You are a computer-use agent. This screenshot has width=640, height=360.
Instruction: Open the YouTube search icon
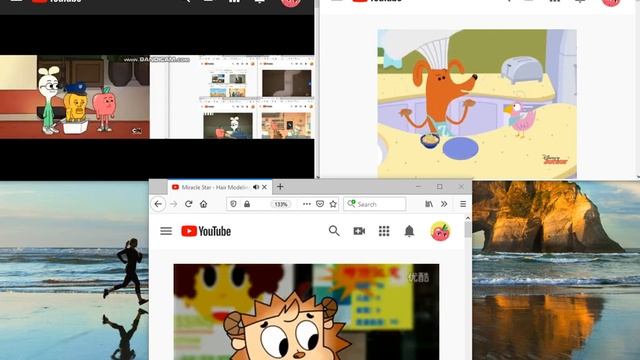[334, 231]
